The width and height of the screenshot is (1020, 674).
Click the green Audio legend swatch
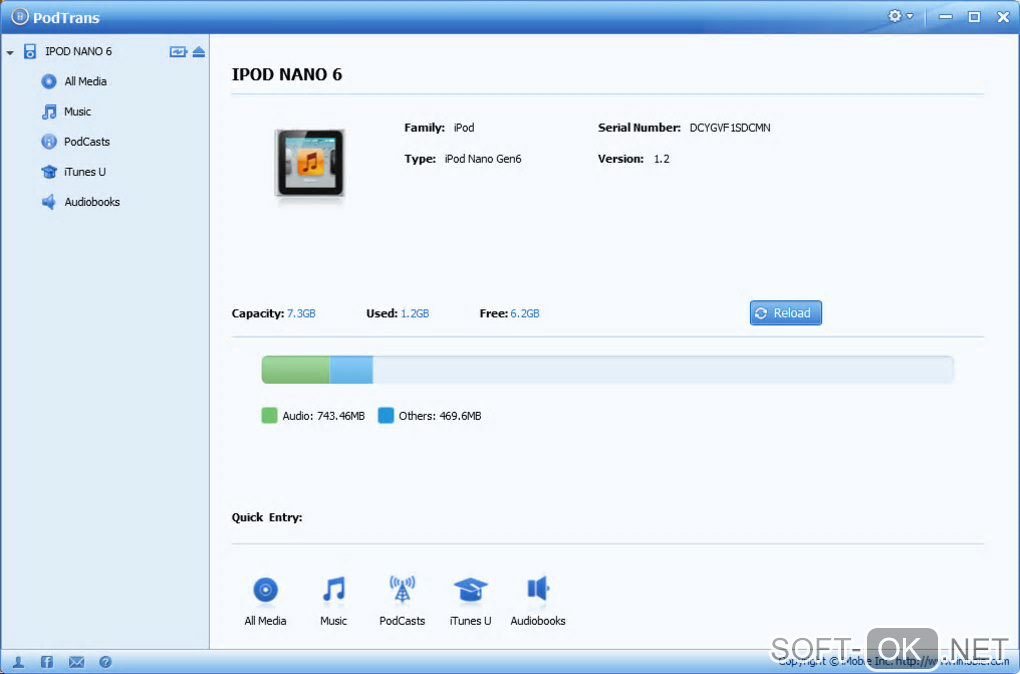coord(269,416)
